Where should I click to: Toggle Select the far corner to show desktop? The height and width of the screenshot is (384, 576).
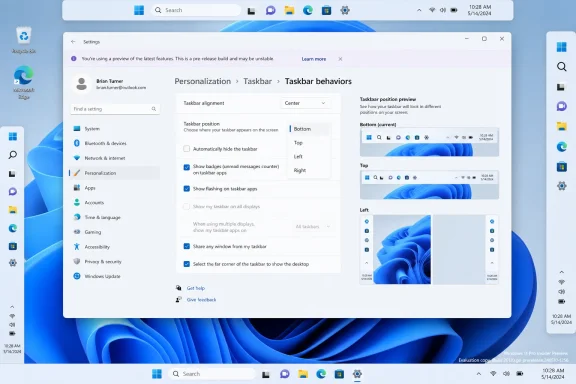[x=187, y=264]
